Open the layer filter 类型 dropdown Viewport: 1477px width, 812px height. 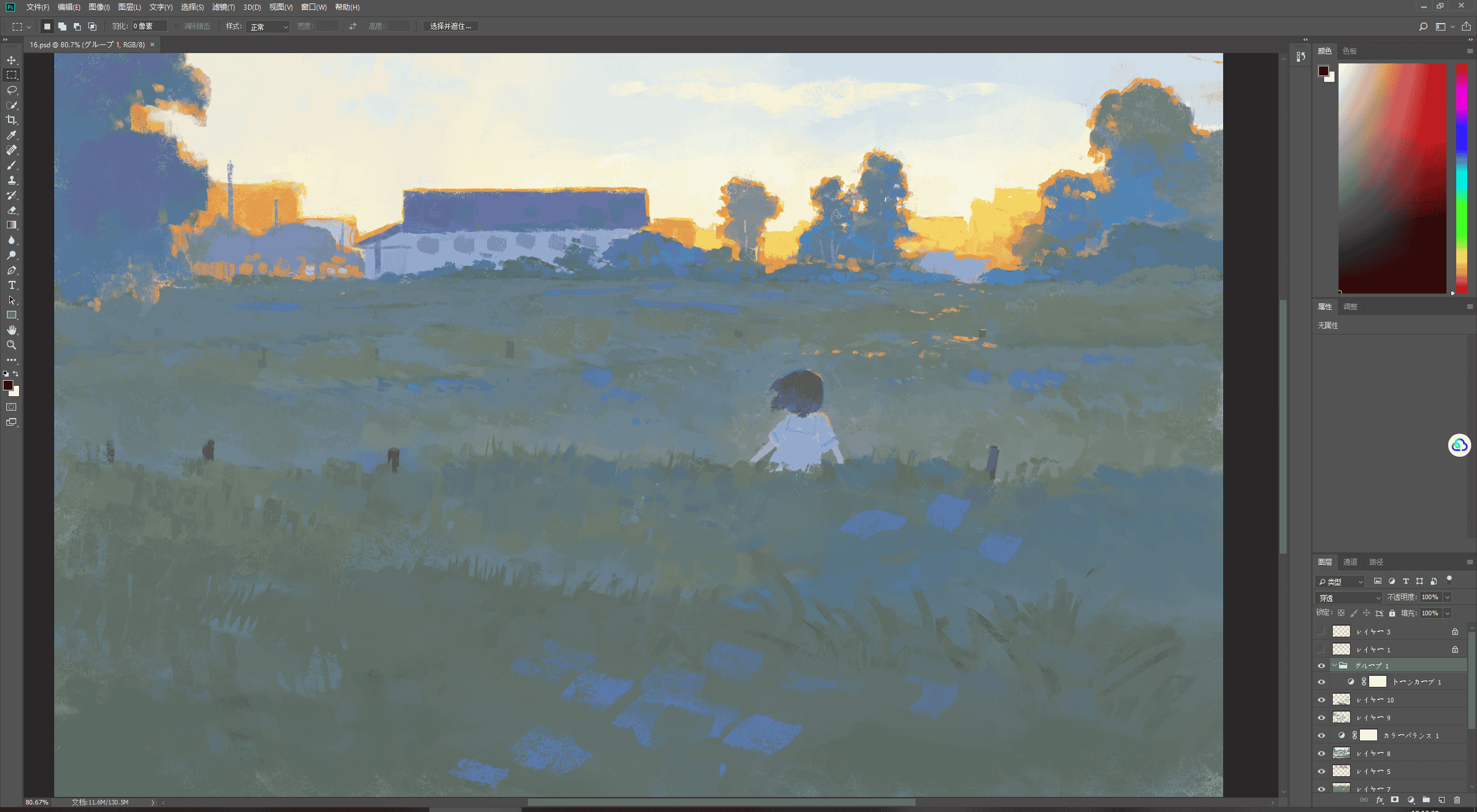pos(1340,581)
